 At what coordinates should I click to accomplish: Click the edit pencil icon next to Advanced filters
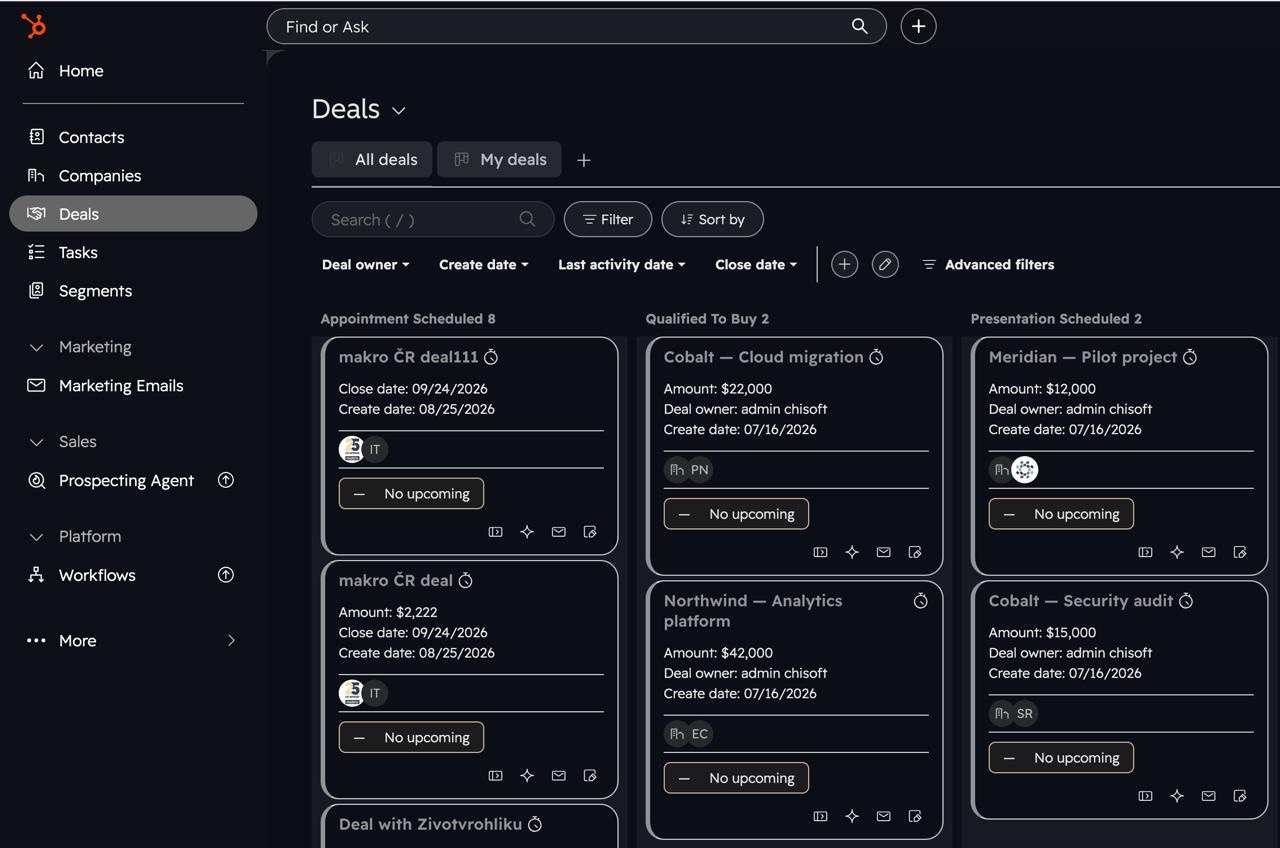pyautogui.click(x=885, y=264)
